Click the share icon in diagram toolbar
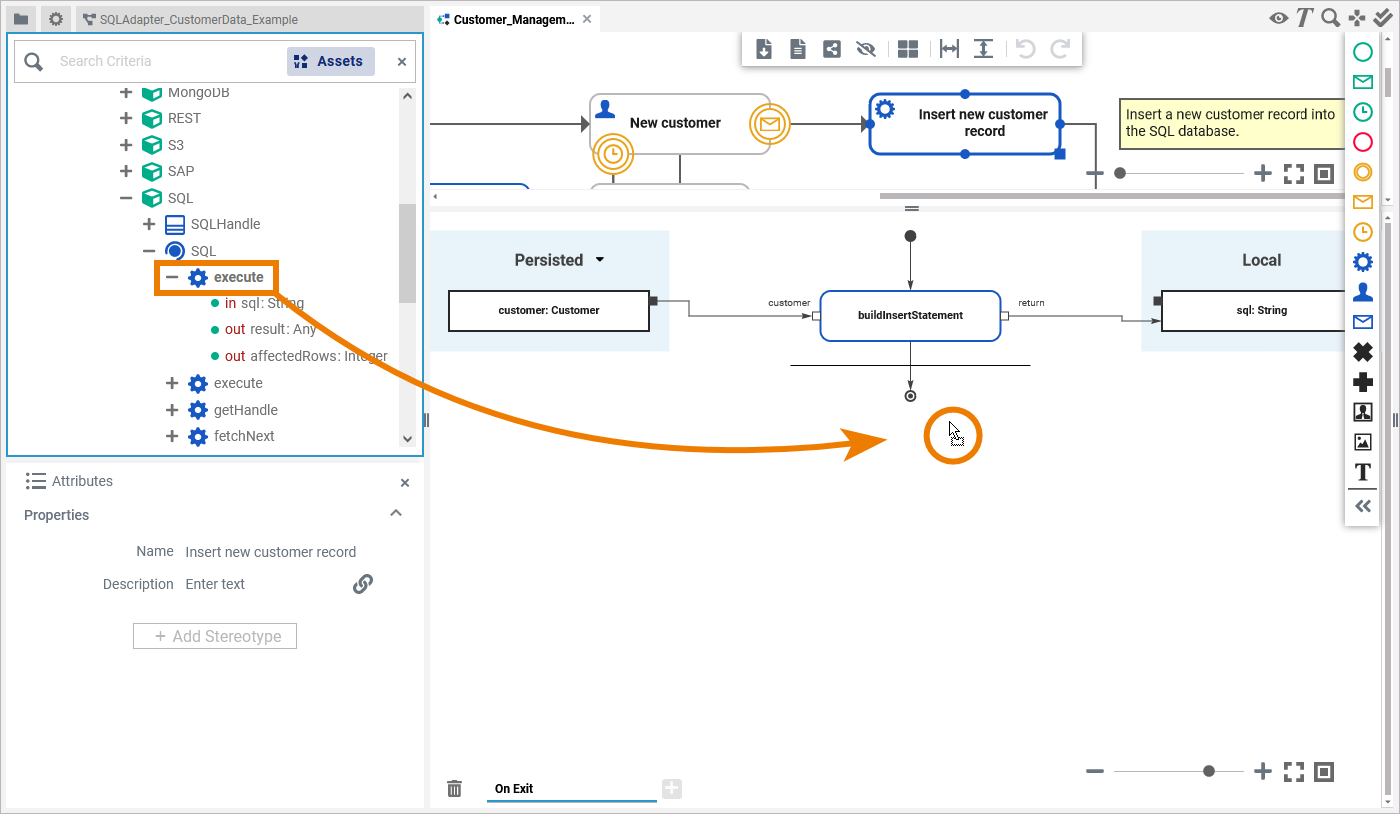 click(831, 49)
